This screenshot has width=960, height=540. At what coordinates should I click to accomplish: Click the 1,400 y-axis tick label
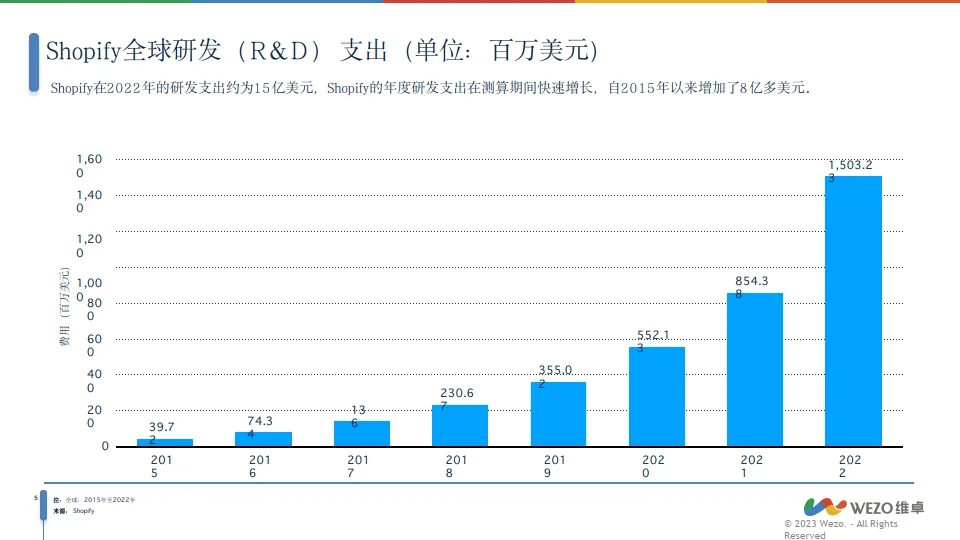(x=89, y=201)
